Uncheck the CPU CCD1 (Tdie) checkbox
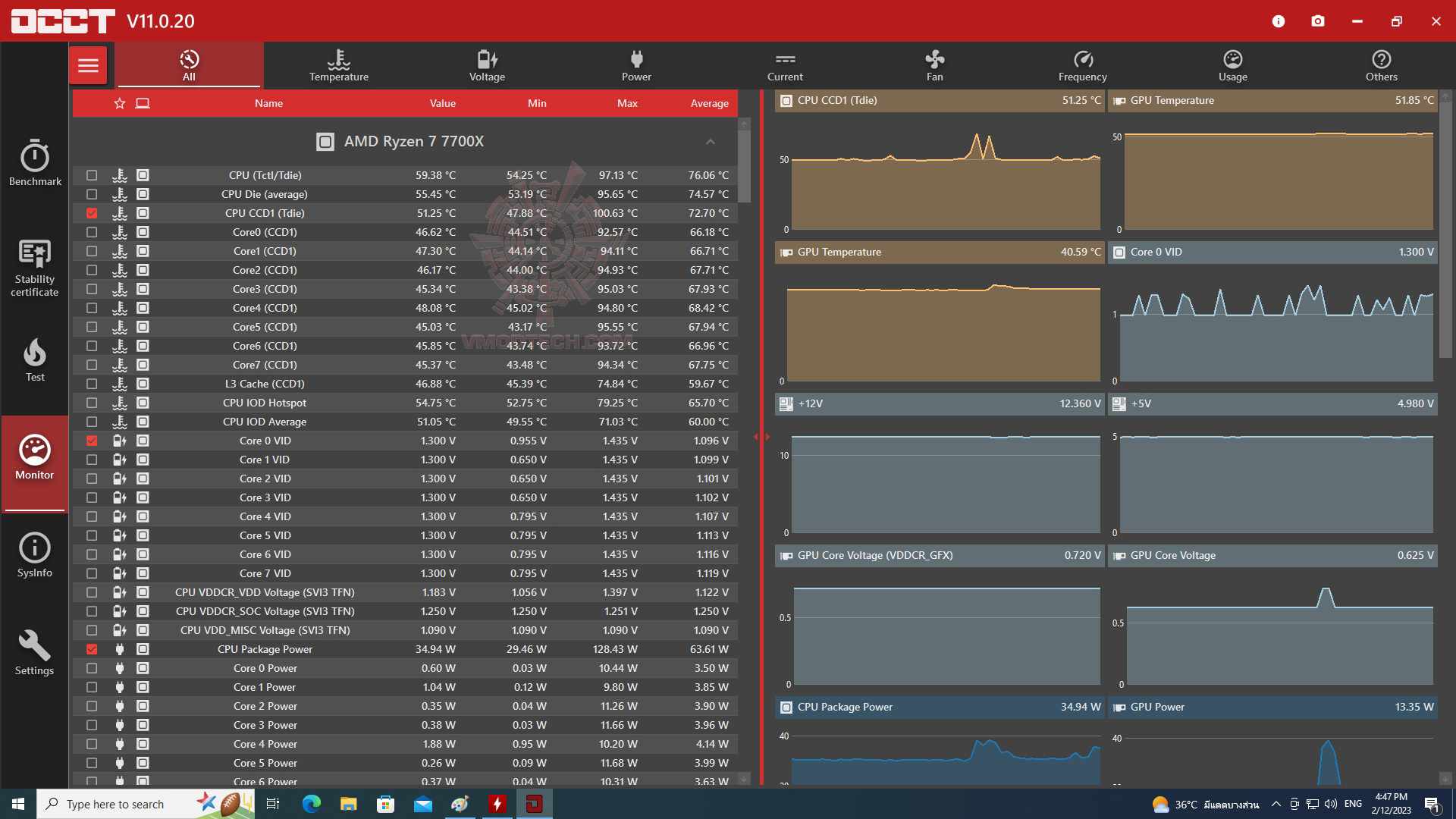Viewport: 1456px width, 819px height. (92, 213)
